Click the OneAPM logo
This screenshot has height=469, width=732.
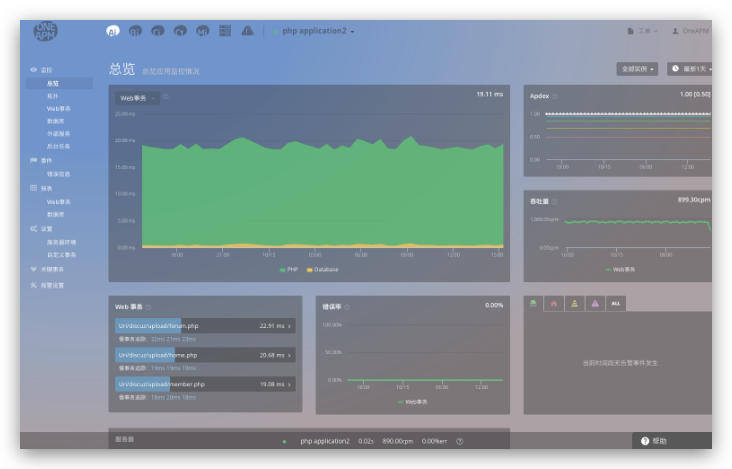(45, 31)
